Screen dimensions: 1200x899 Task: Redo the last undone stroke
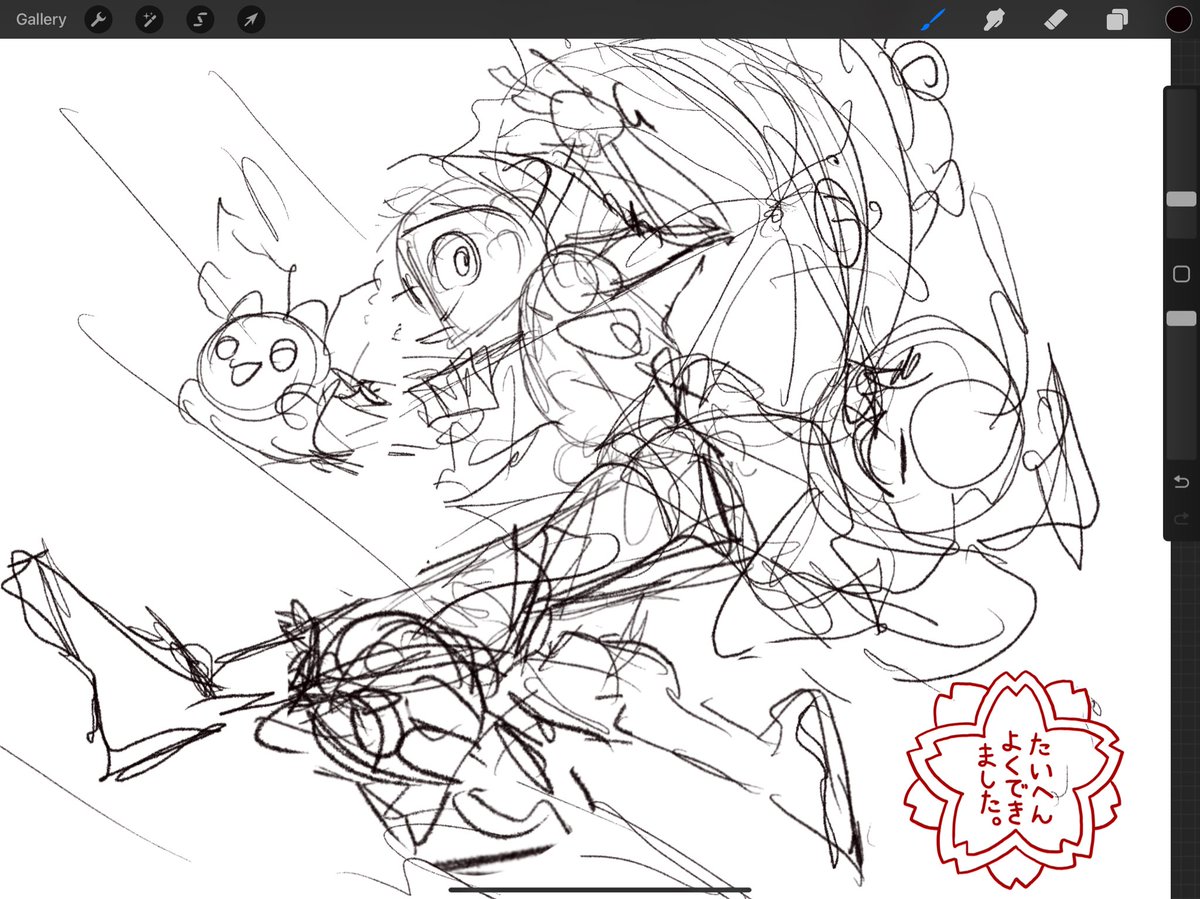tap(1181, 518)
